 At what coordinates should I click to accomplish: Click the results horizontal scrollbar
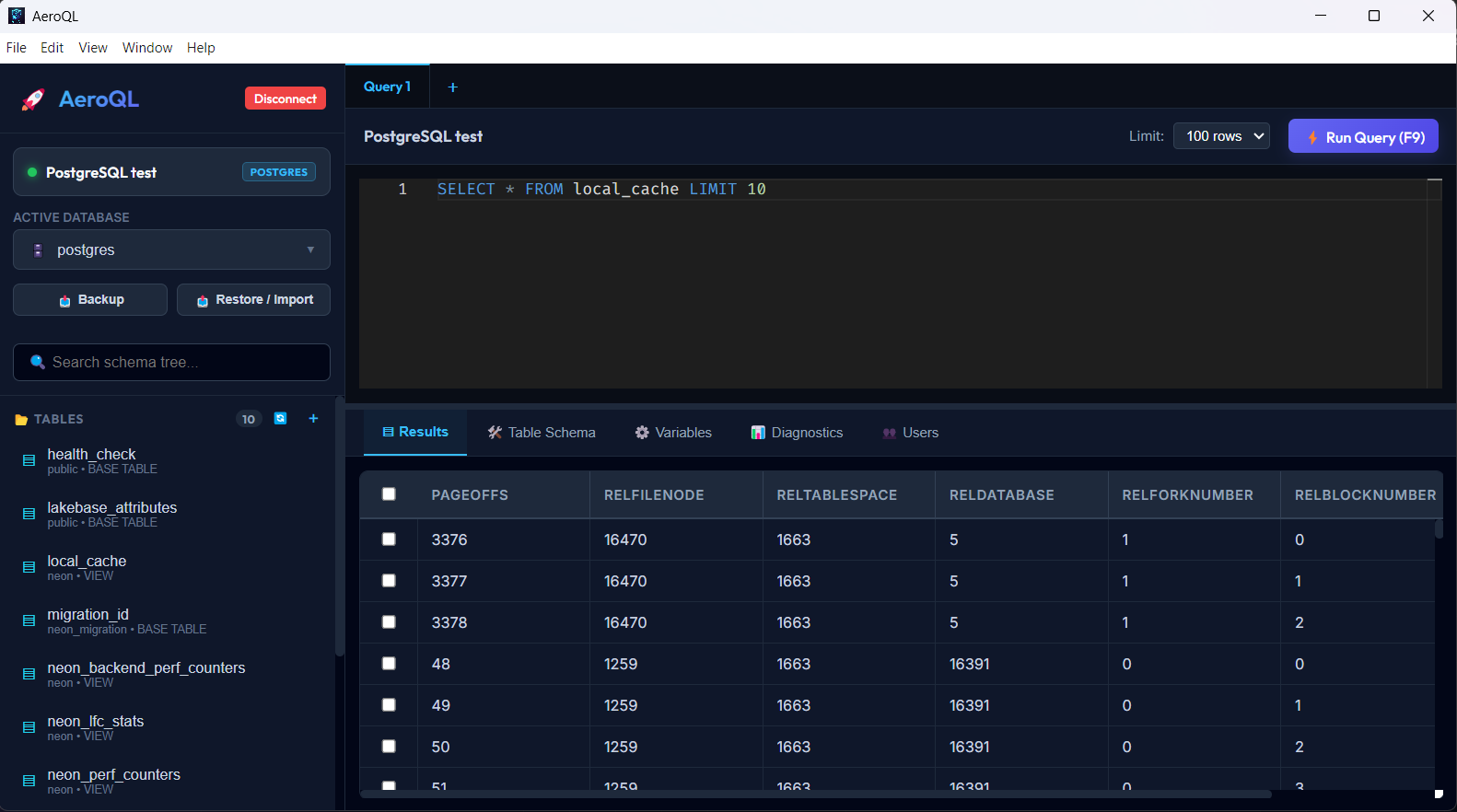point(815,794)
